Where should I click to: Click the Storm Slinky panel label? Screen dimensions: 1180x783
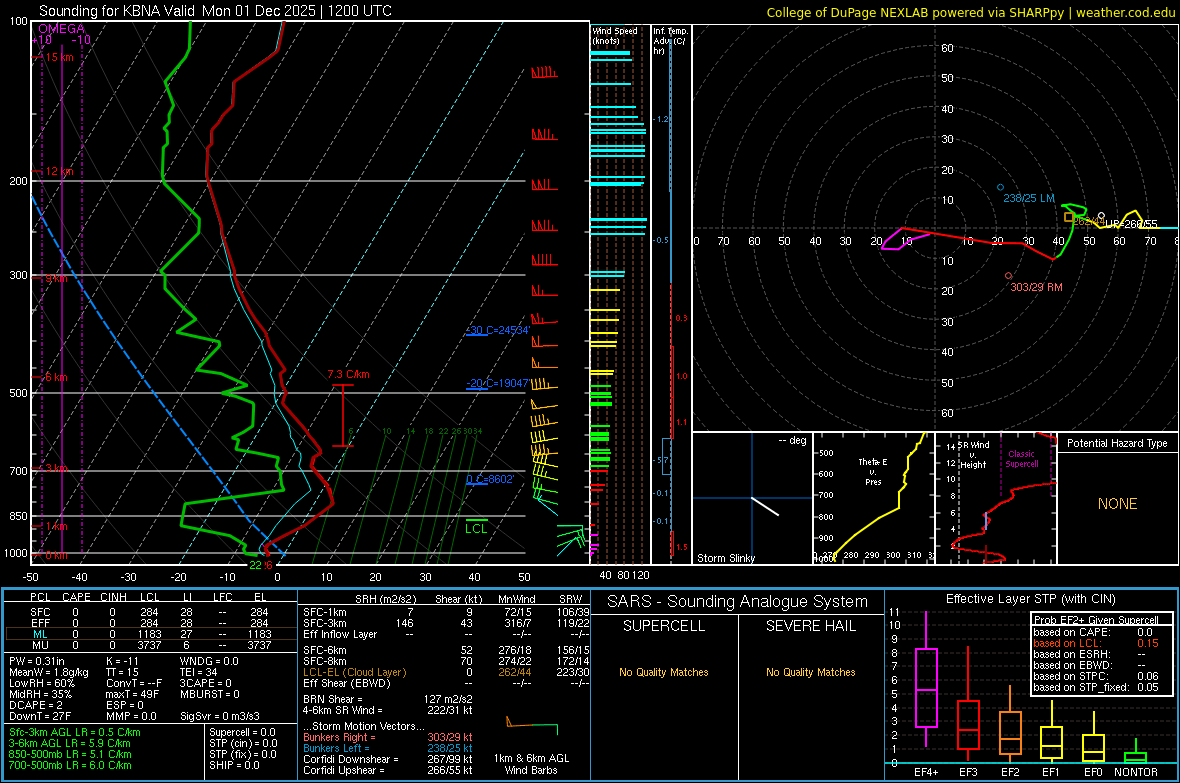pos(725,558)
